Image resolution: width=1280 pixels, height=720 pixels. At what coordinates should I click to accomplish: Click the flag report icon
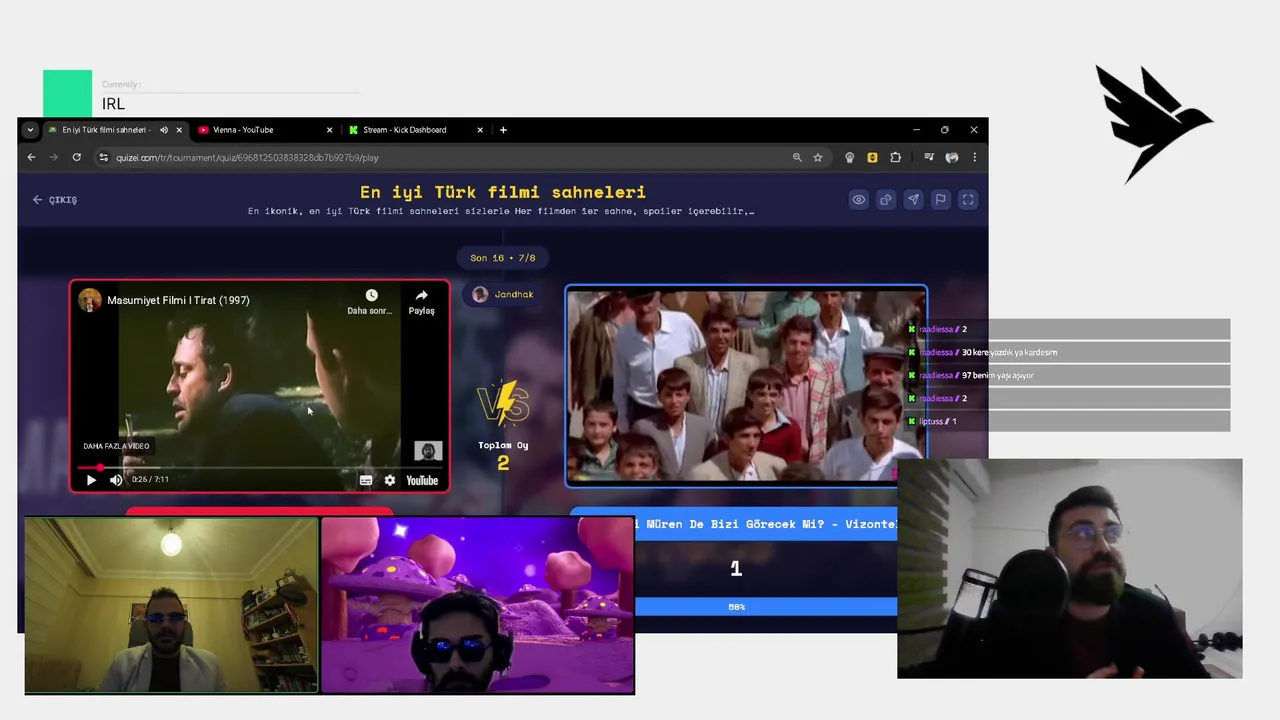click(x=940, y=199)
